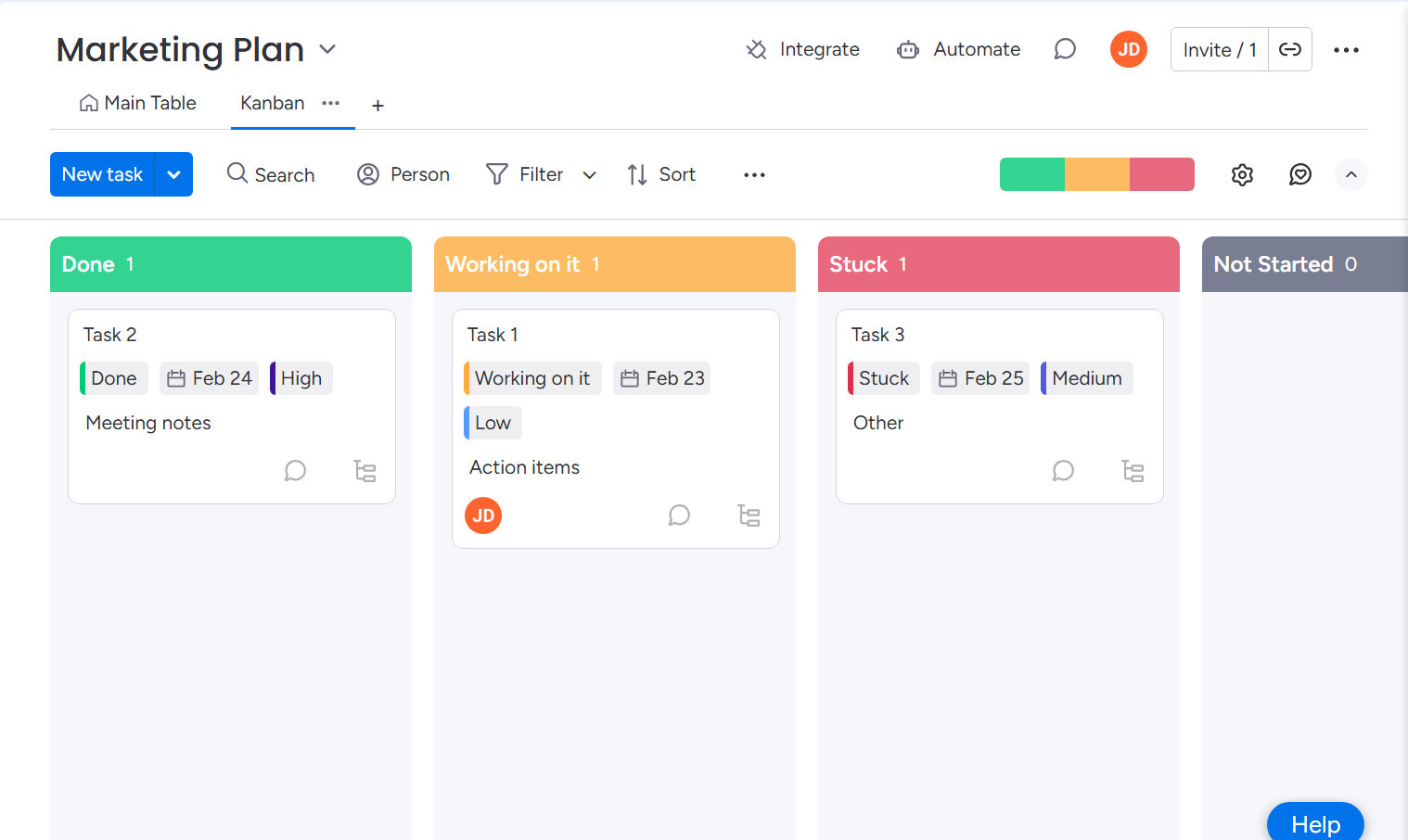Open the Integrate apps option
1408x840 pixels.
point(803,49)
